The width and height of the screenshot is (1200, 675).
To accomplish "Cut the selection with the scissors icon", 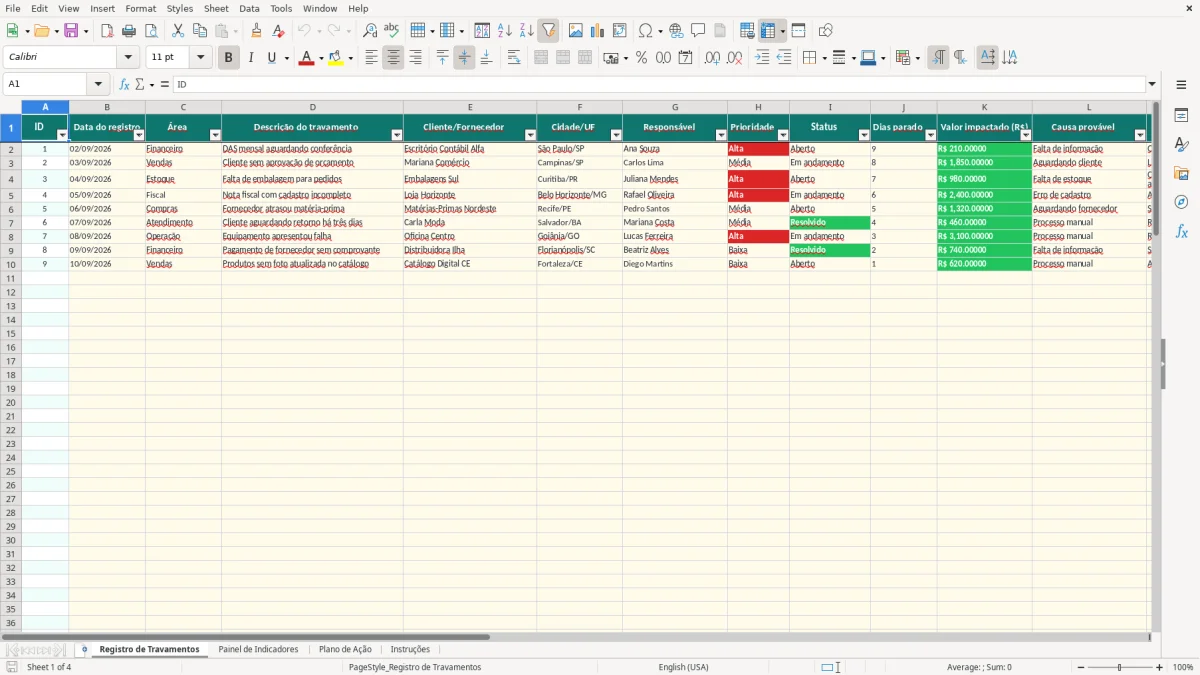I will point(178,31).
